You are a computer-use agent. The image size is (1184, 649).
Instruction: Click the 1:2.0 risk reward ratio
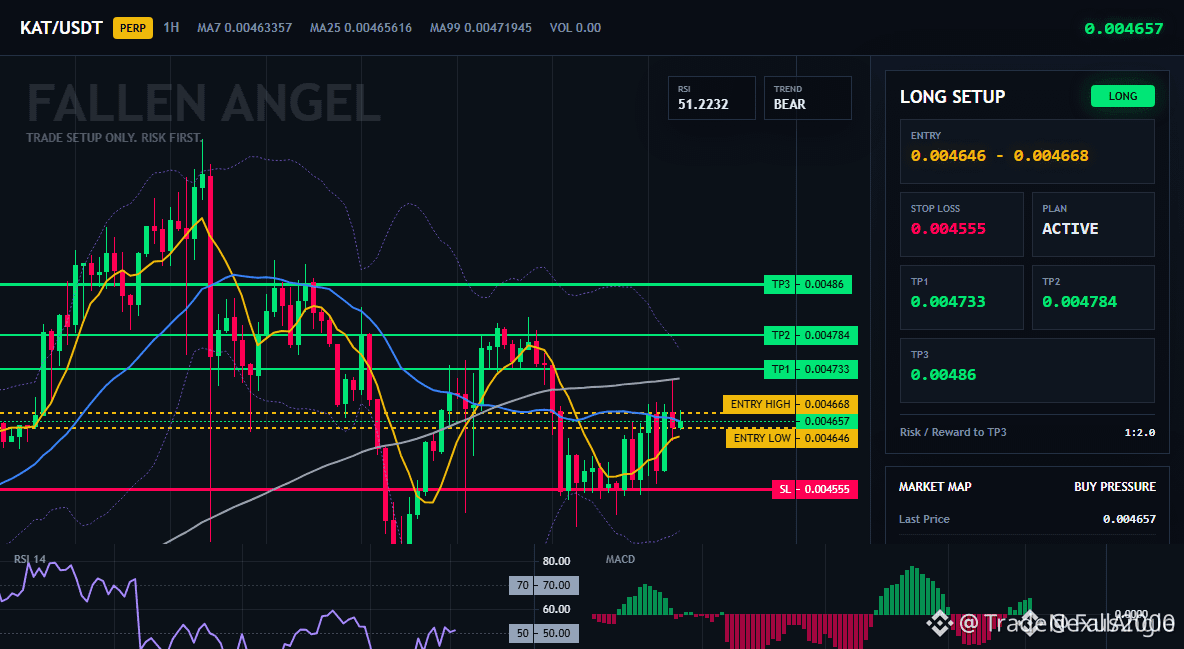click(x=1139, y=432)
